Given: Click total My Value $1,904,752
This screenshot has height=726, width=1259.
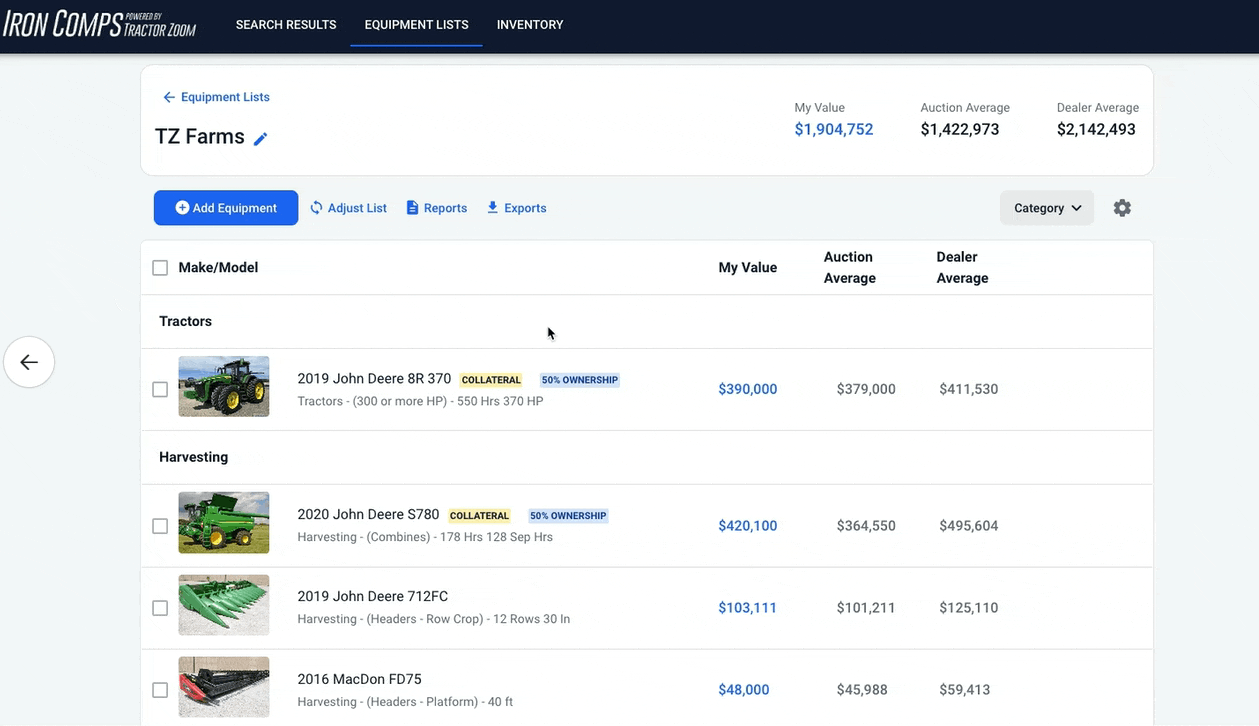Looking at the screenshot, I should pyautogui.click(x=834, y=129).
